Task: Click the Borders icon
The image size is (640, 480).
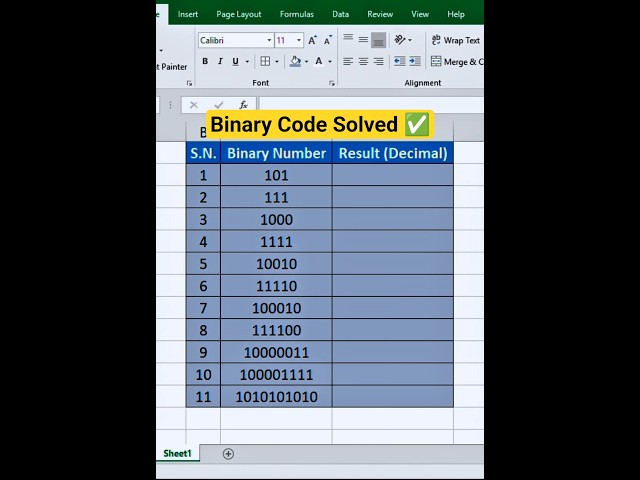Action: coord(265,61)
